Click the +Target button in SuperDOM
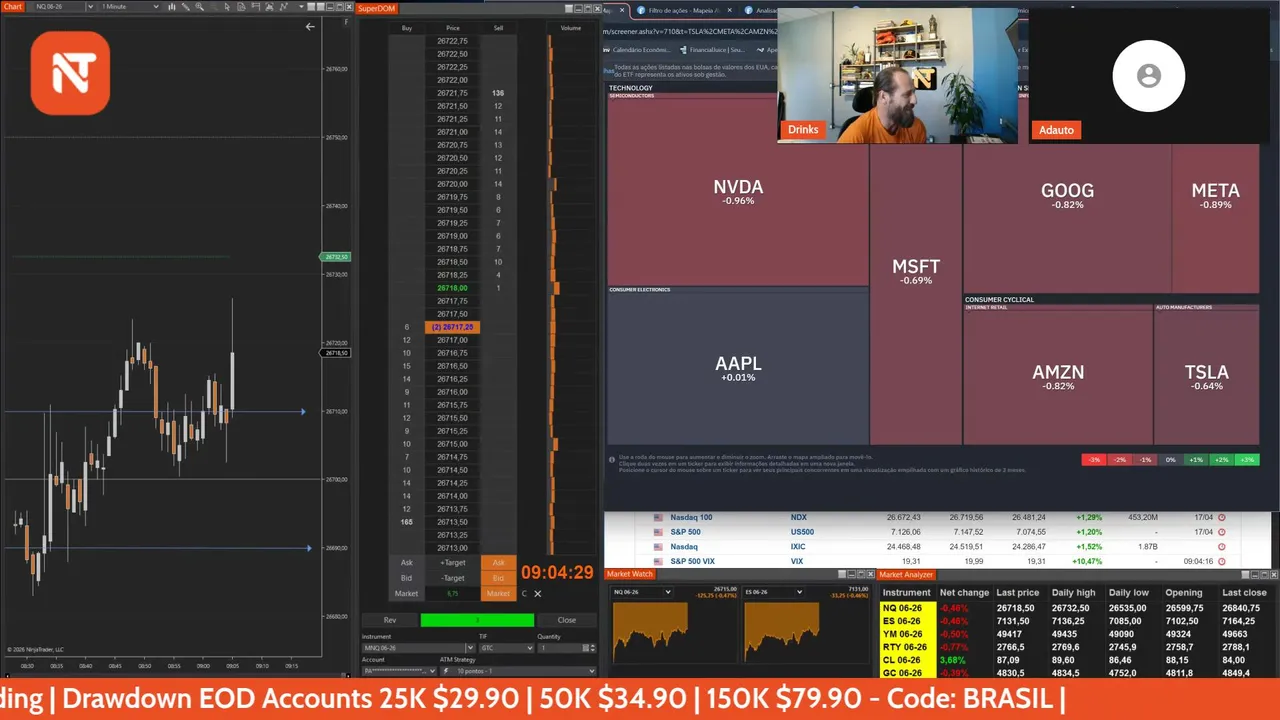Image resolution: width=1280 pixels, height=720 pixels. click(453, 563)
